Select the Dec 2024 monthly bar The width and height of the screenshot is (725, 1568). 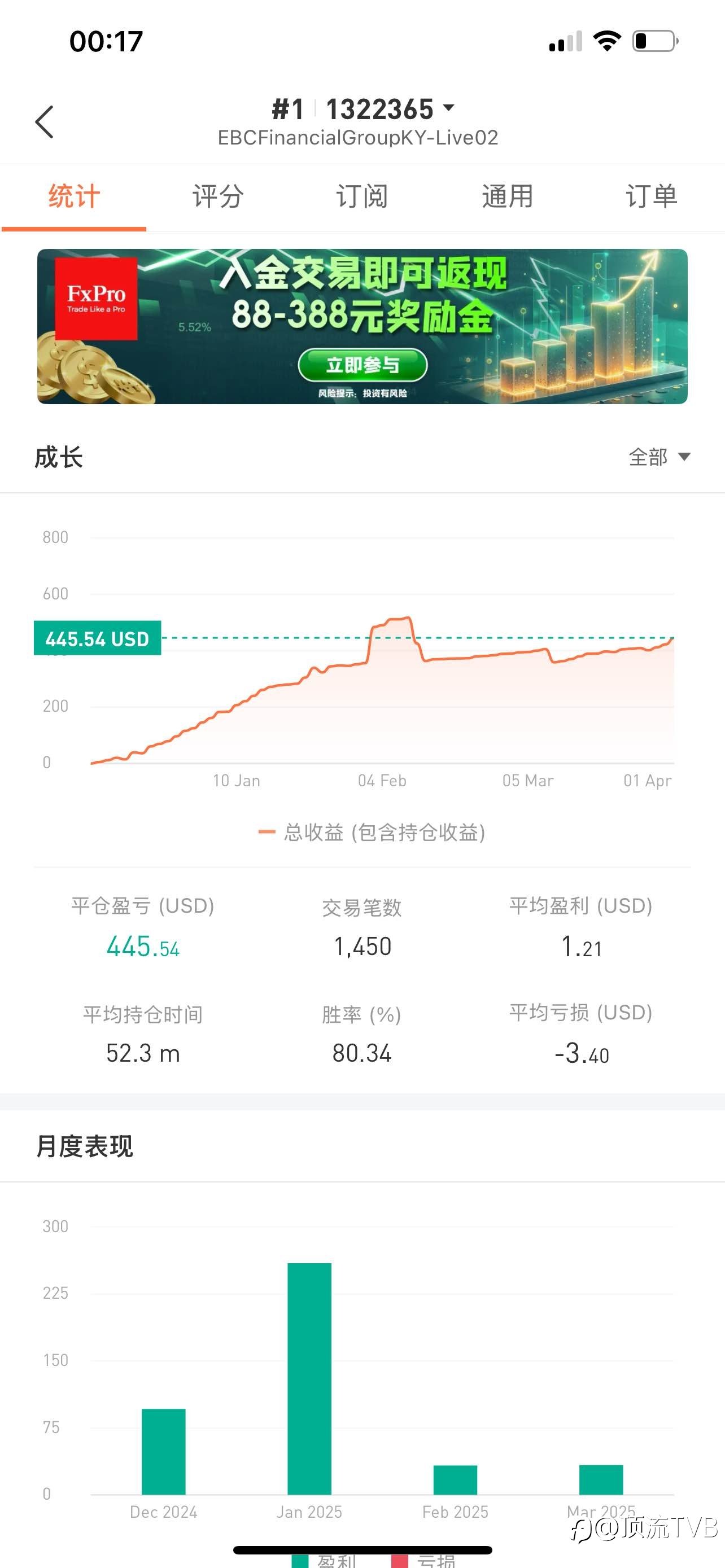coord(164,1452)
